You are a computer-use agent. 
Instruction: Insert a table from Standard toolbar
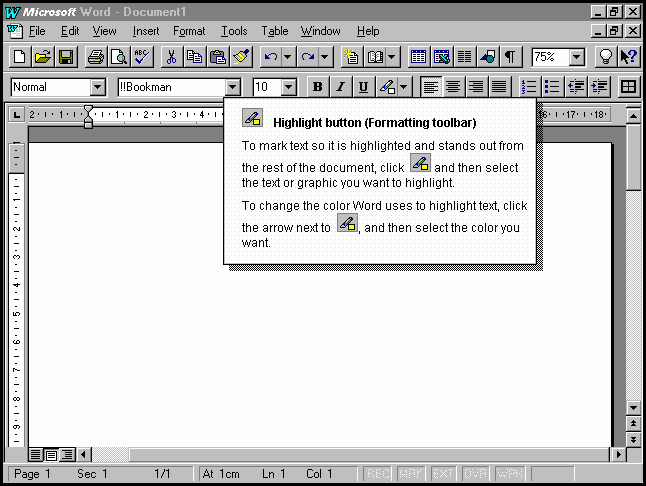[418, 56]
